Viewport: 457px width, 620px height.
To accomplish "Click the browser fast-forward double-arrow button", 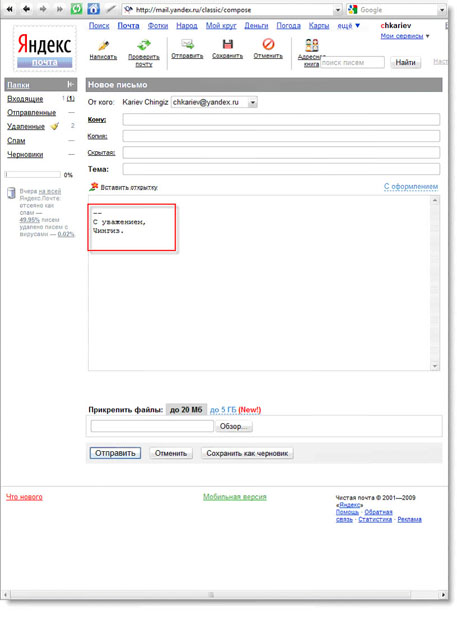I will pyautogui.click(x=60, y=9).
